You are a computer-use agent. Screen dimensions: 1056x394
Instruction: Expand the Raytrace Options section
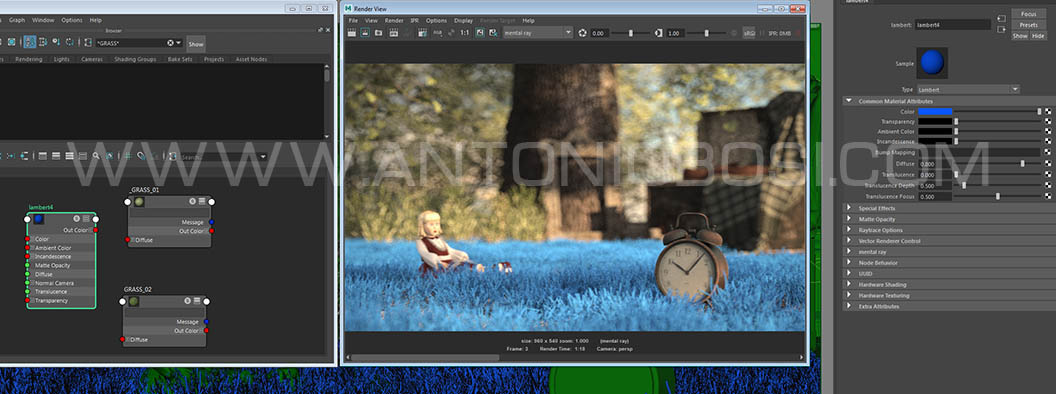[849, 230]
